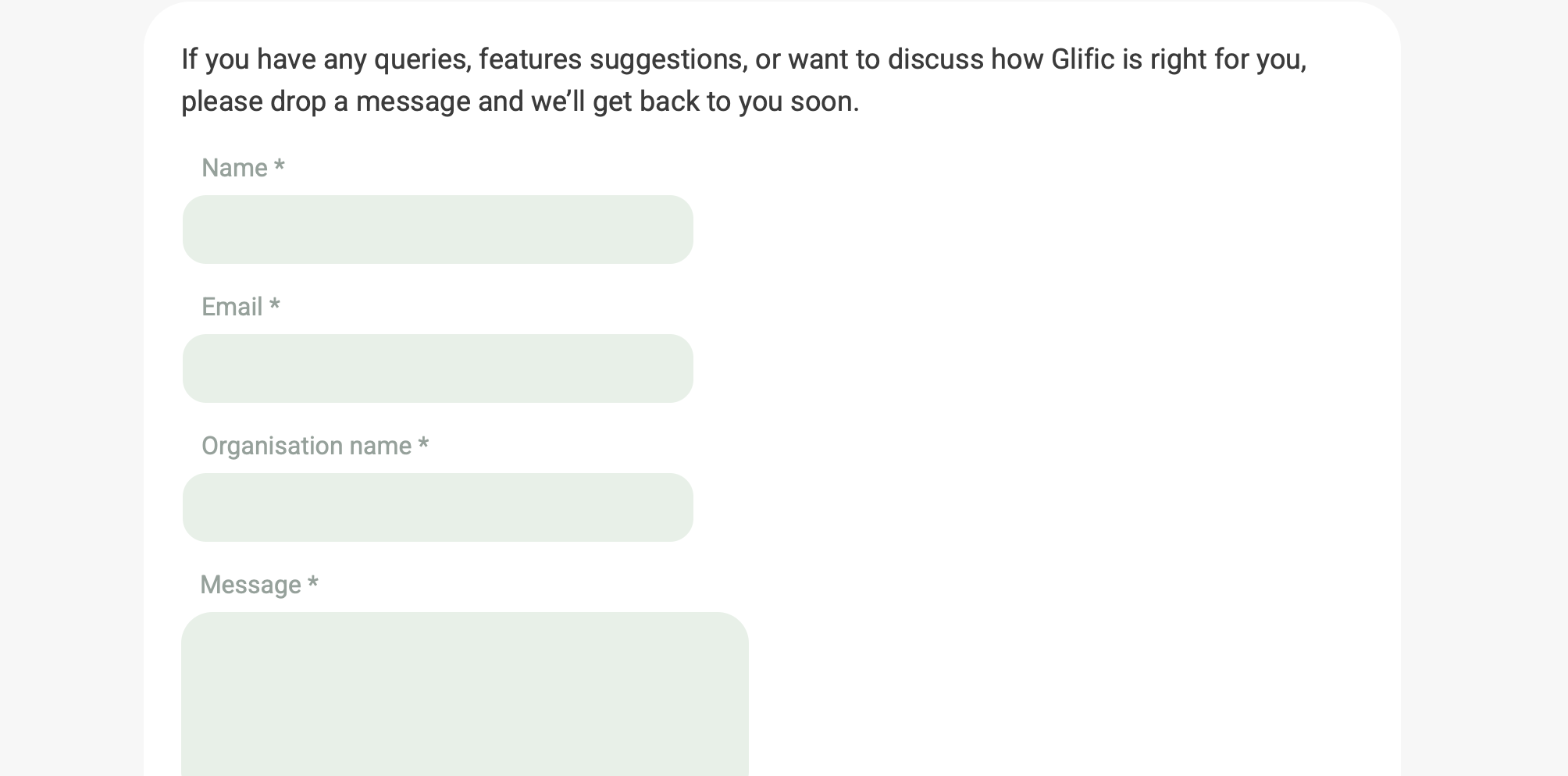The width and height of the screenshot is (1568, 776).
Task: Click the "Email" field label
Action: point(232,307)
